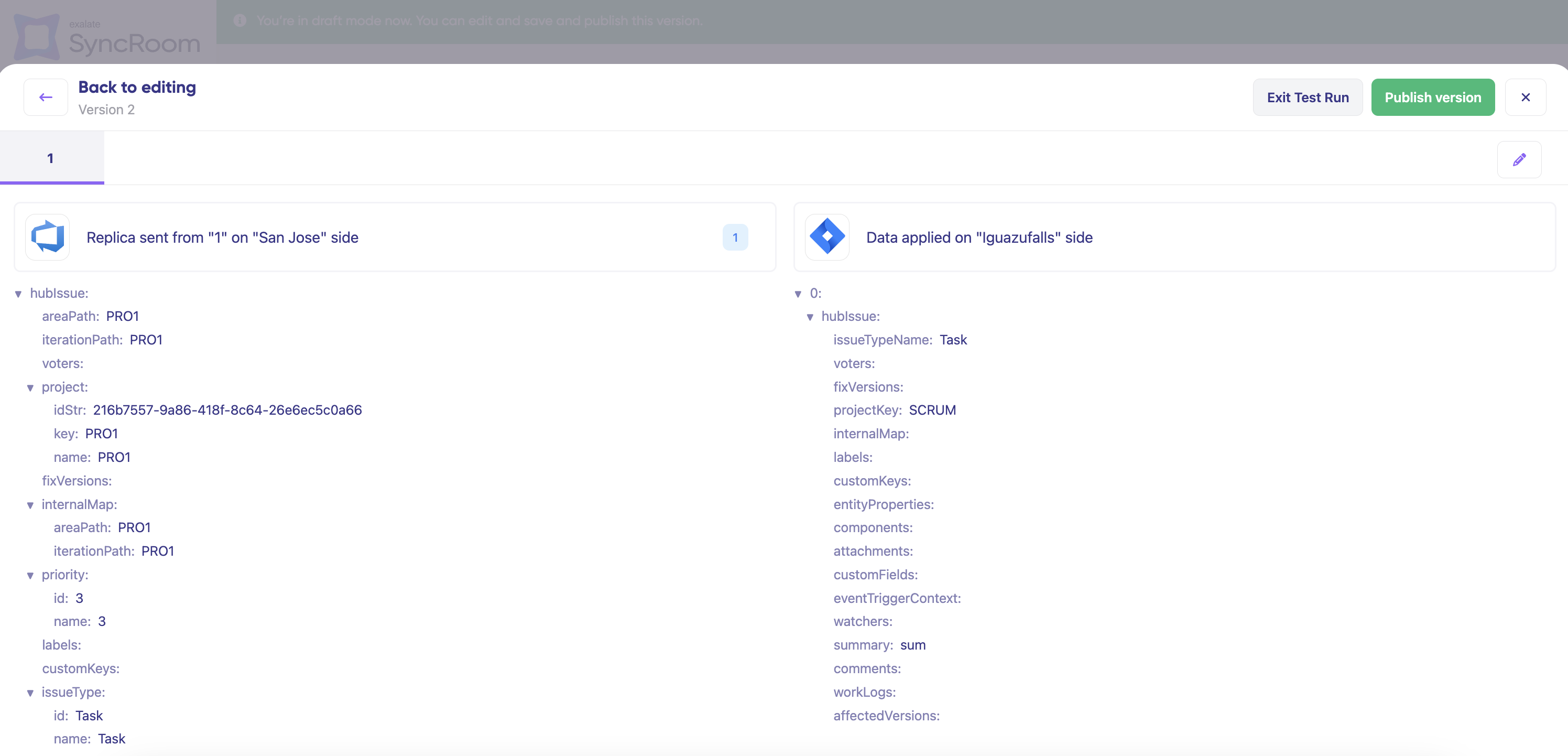Click the project idStr value
The height and width of the screenshot is (756, 1568).
click(x=227, y=411)
